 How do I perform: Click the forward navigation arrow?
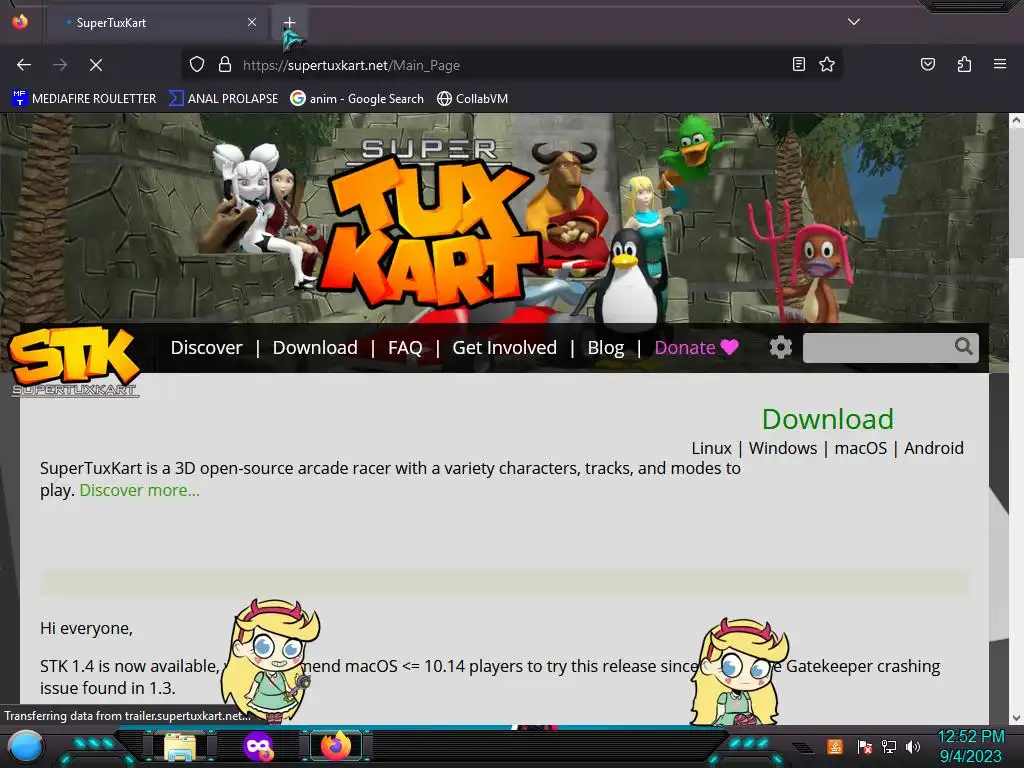tap(60, 65)
